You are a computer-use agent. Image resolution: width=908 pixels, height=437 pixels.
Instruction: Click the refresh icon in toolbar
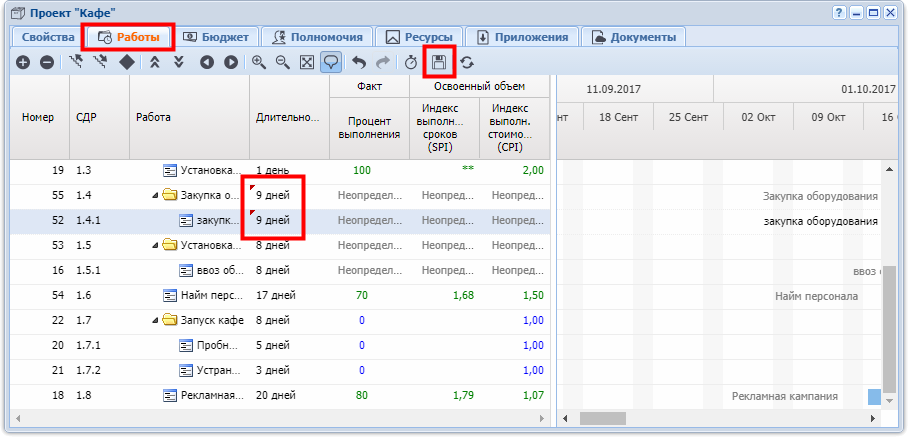point(466,63)
